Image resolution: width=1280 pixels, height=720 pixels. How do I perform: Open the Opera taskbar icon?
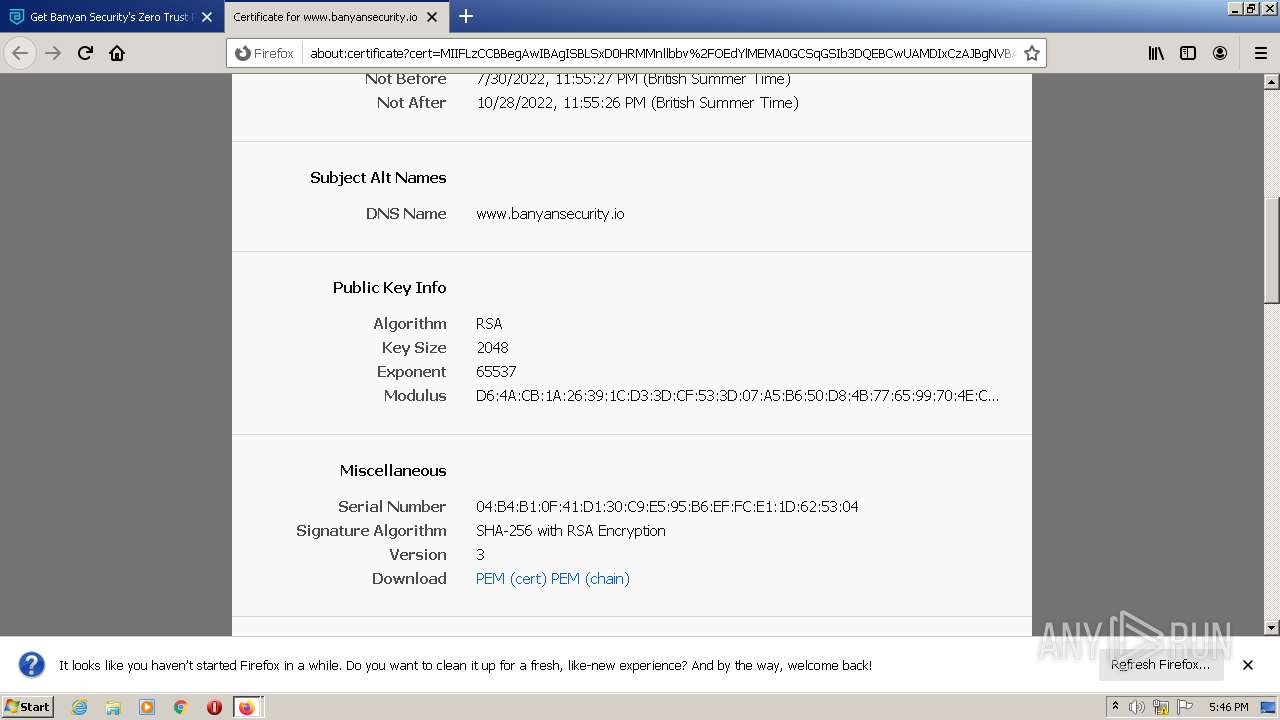pos(214,707)
